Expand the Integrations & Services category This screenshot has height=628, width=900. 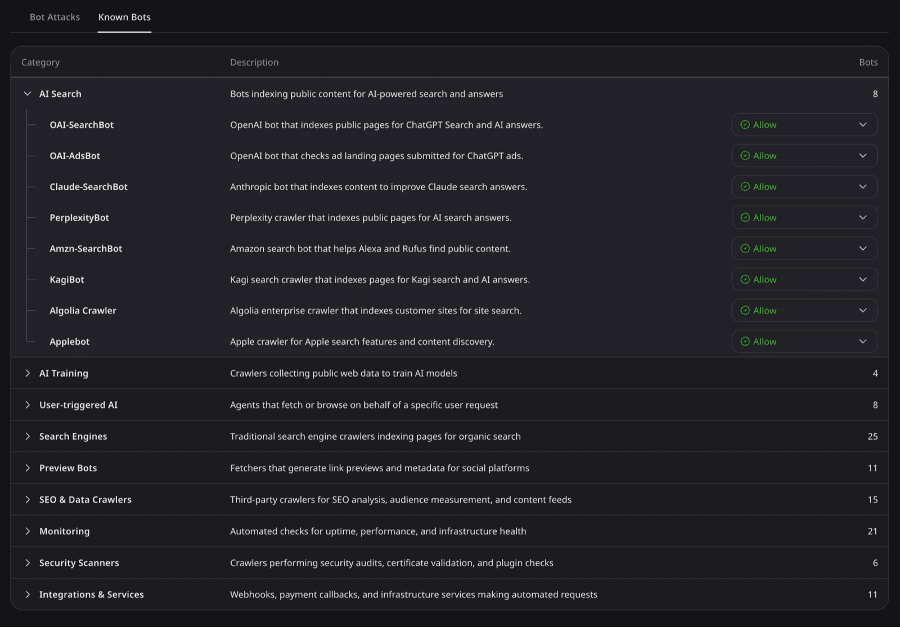tap(27, 594)
